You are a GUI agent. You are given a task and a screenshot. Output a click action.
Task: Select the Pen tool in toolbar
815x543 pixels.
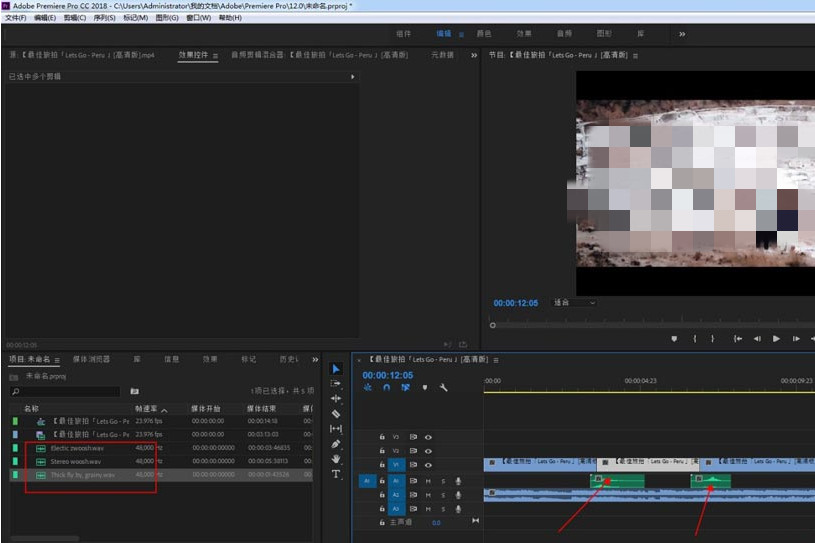(x=336, y=443)
